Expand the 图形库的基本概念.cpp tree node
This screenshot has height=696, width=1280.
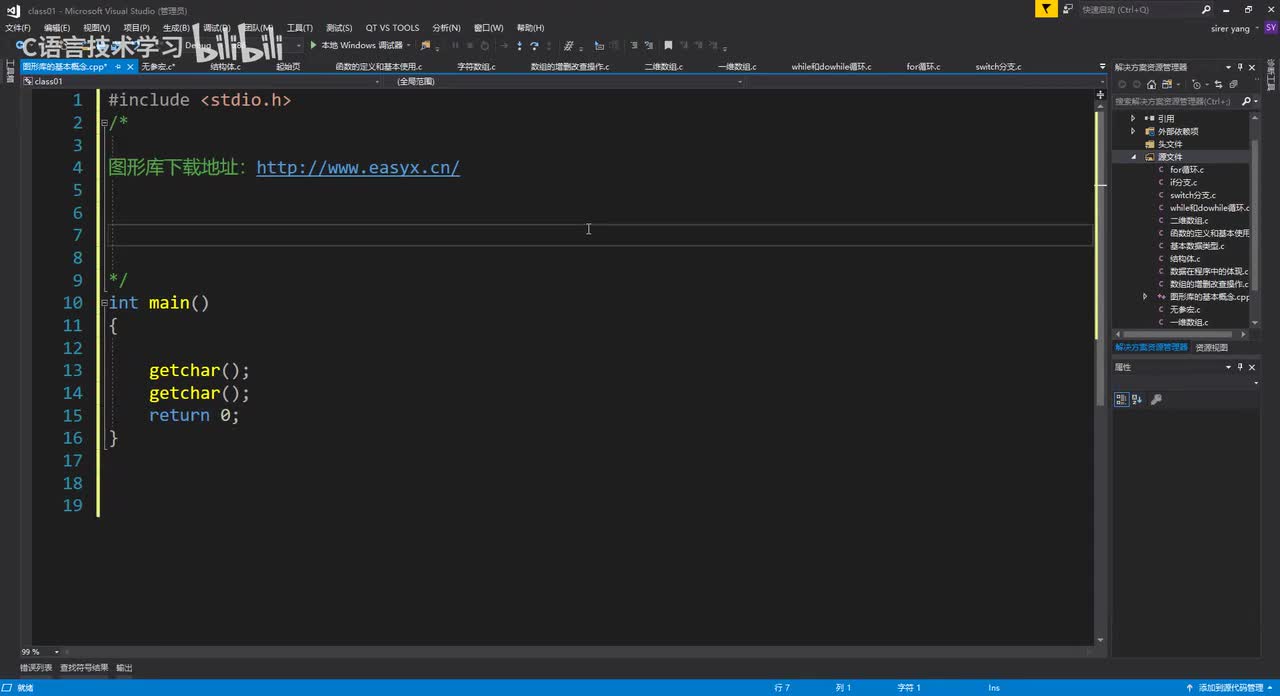tap(1146, 297)
